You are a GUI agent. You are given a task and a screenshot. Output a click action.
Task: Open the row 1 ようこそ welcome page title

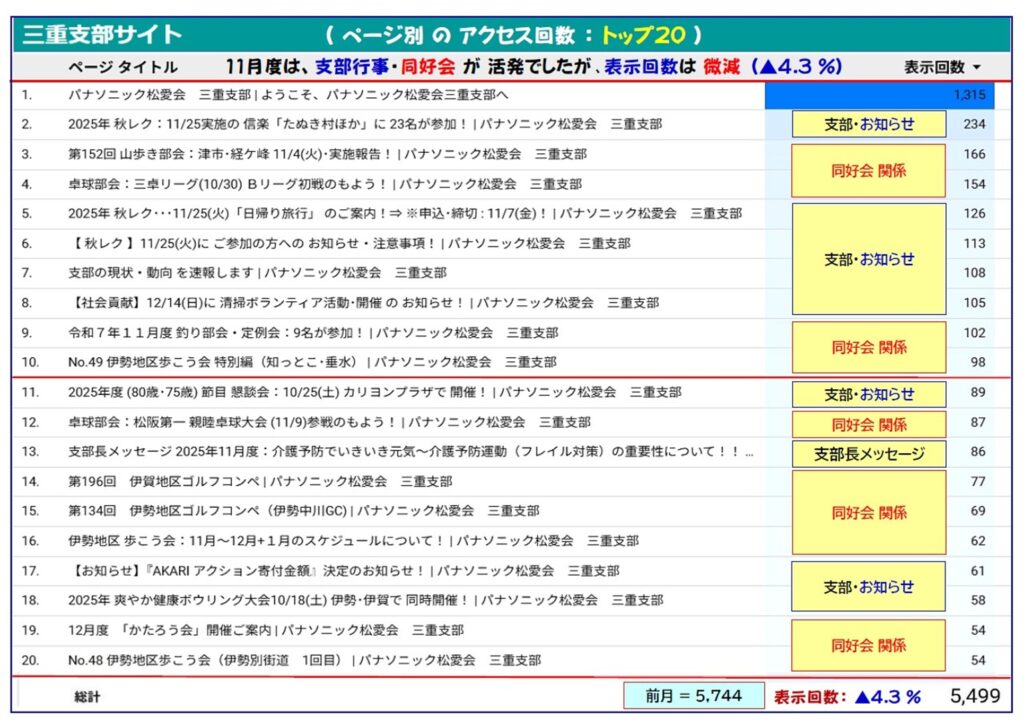288,95
